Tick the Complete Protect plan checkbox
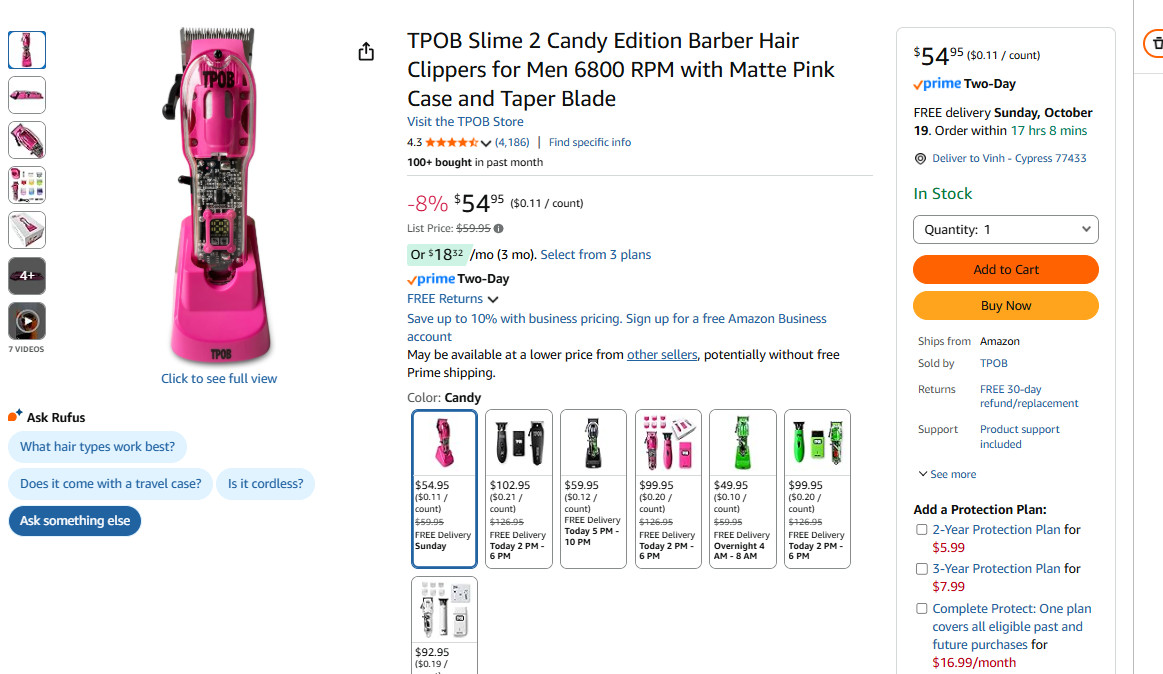This screenshot has height=674, width=1163. coord(922,609)
